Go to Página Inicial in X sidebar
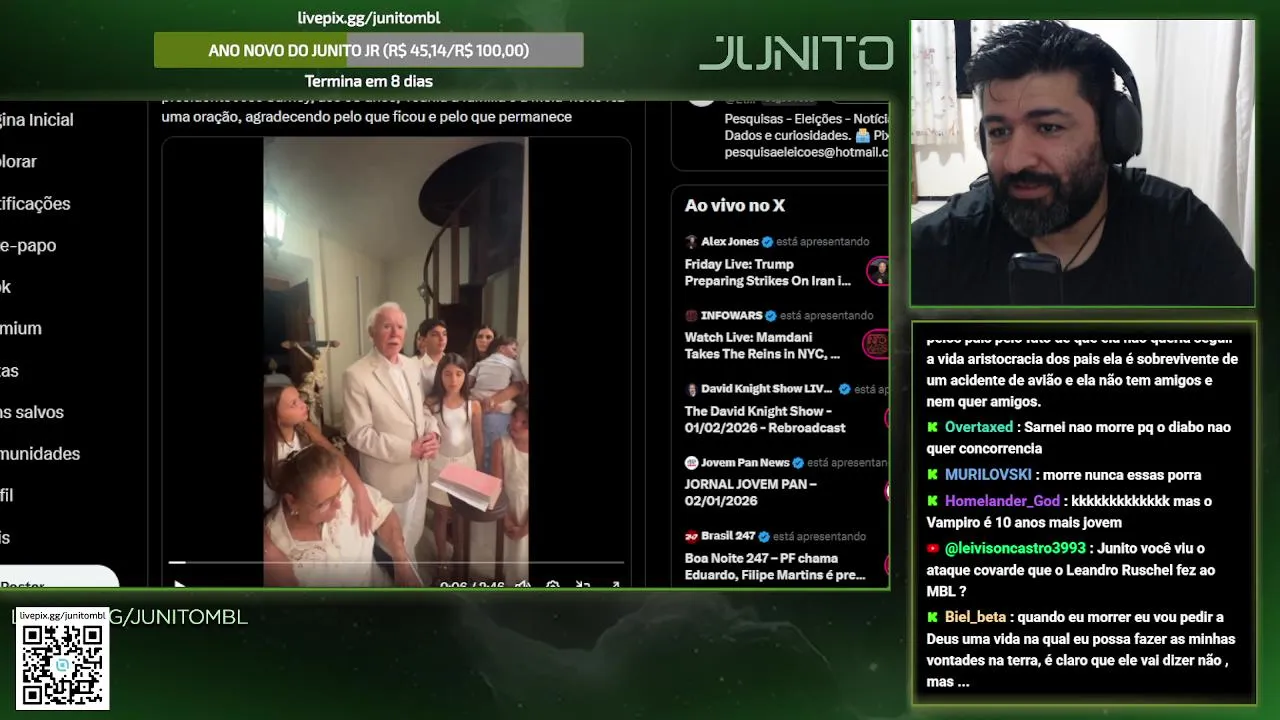Viewport: 1280px width, 720px height. pos(37,120)
